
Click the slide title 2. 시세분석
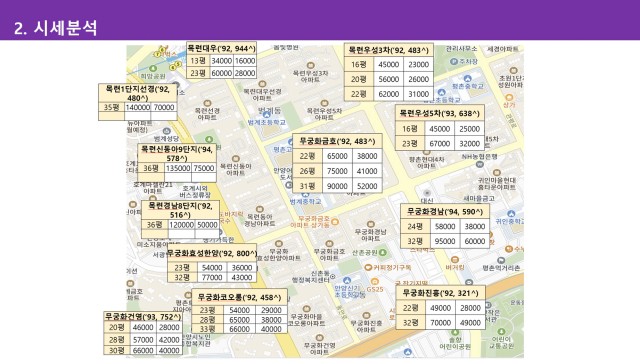tap(56, 28)
